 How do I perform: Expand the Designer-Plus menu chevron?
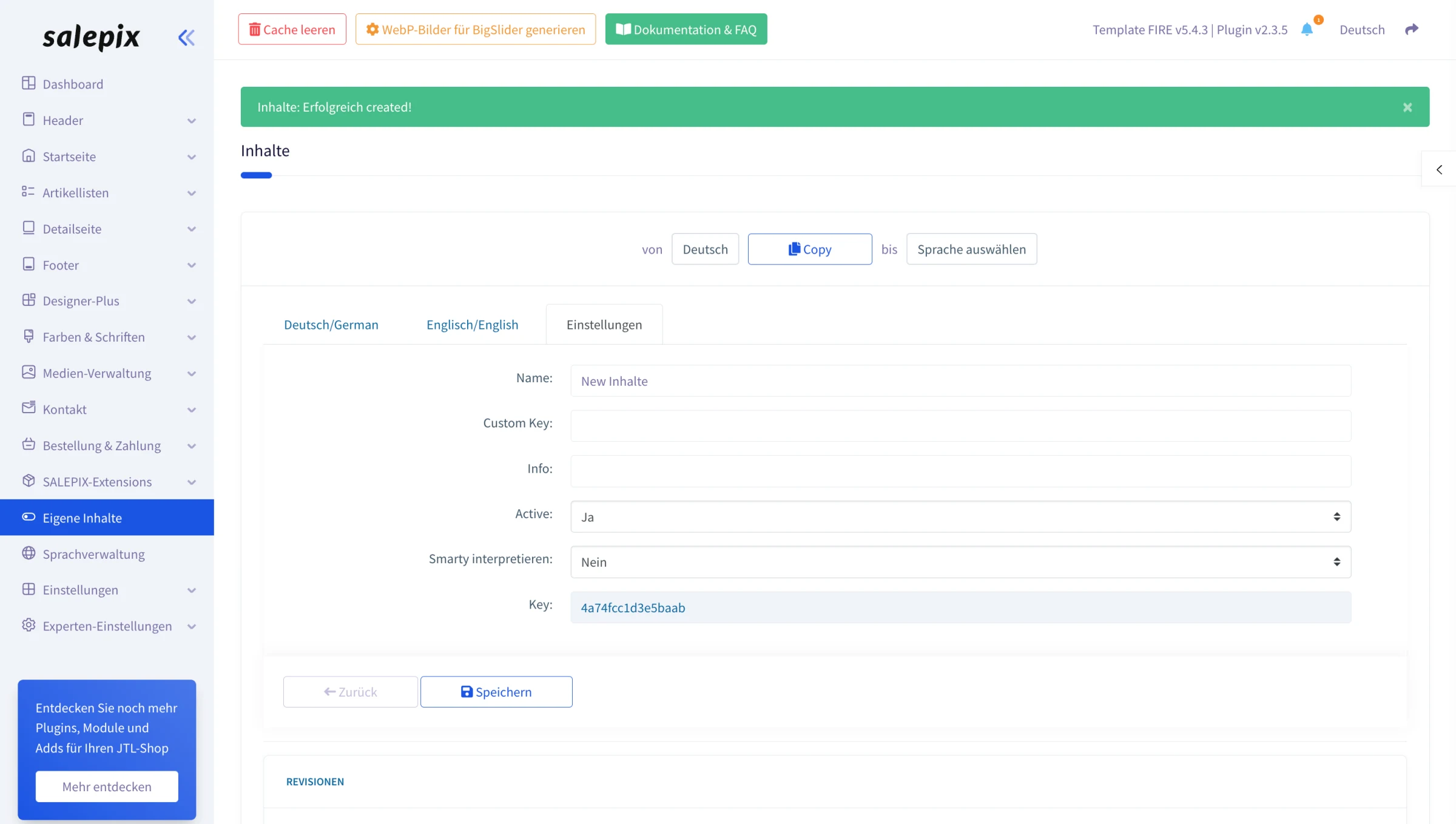(192, 301)
